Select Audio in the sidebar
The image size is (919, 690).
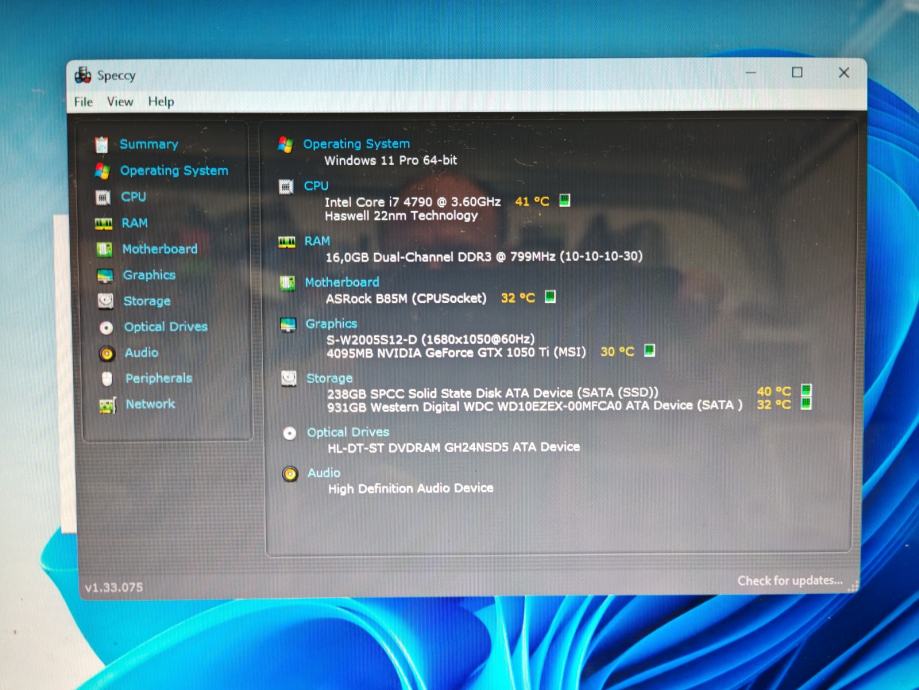(141, 352)
